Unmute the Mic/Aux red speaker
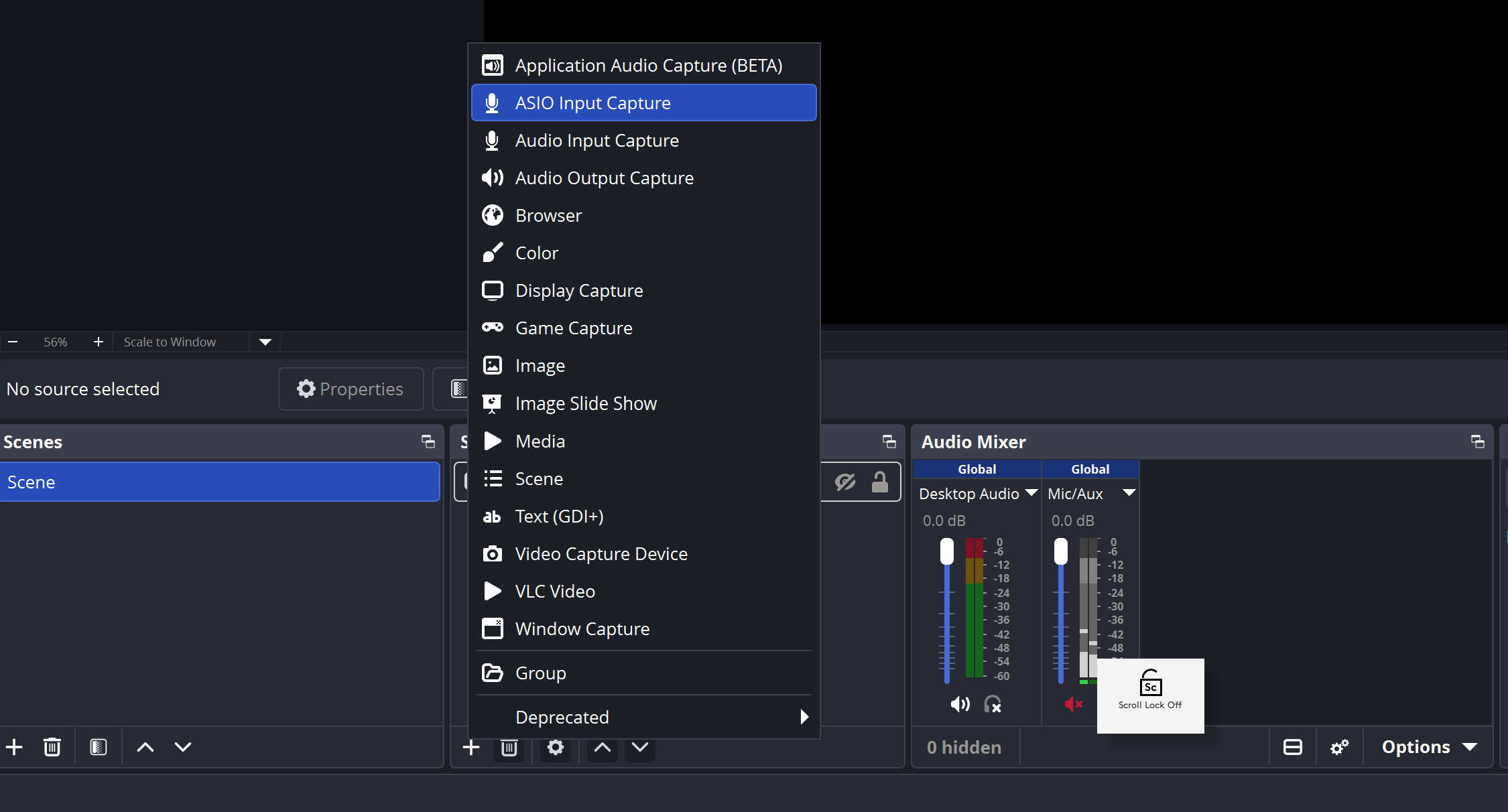Image resolution: width=1508 pixels, height=812 pixels. [x=1074, y=704]
